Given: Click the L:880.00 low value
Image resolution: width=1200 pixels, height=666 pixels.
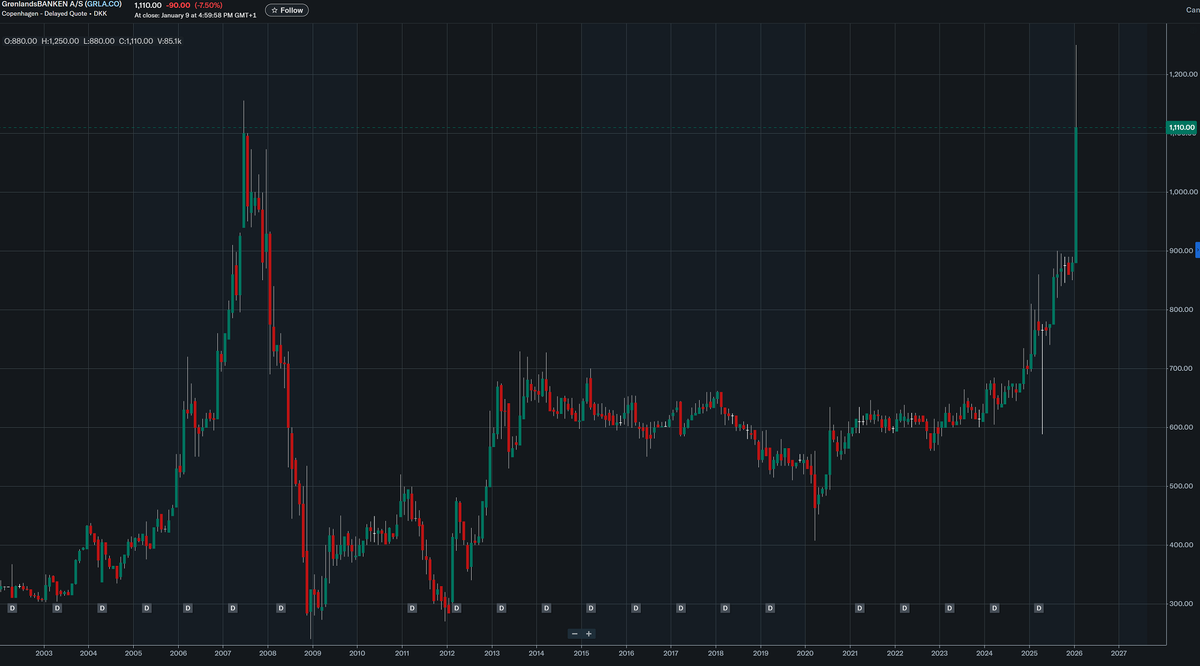Looking at the screenshot, I should [101, 41].
